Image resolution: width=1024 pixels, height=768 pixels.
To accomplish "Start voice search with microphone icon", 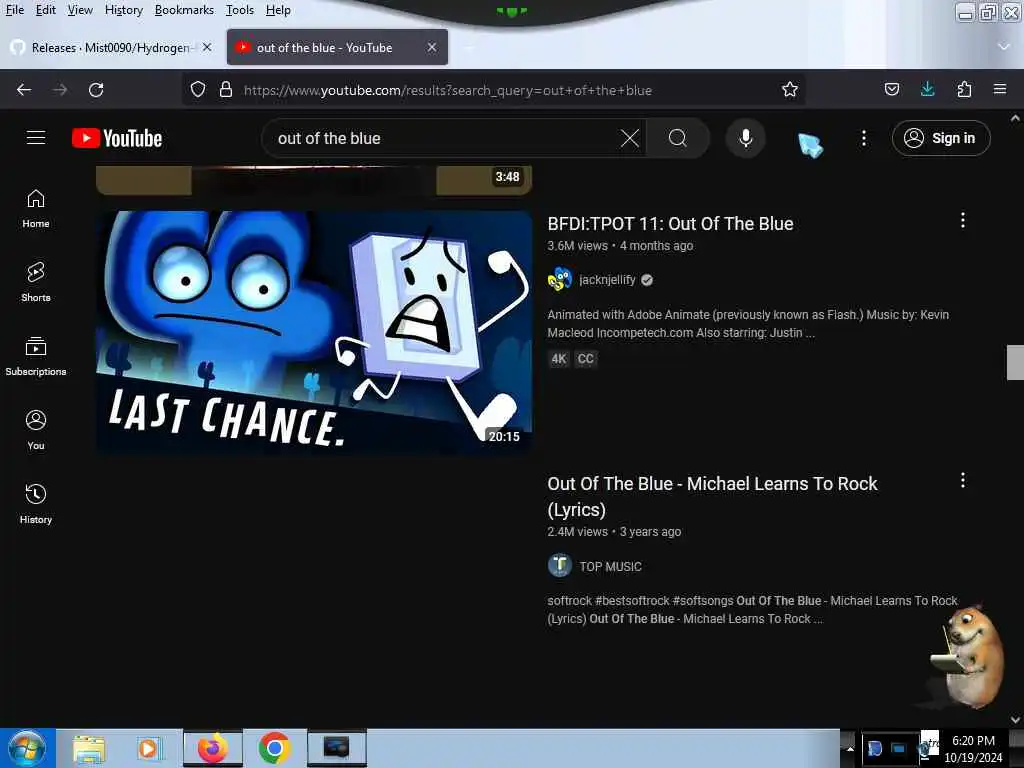I will pos(746,138).
